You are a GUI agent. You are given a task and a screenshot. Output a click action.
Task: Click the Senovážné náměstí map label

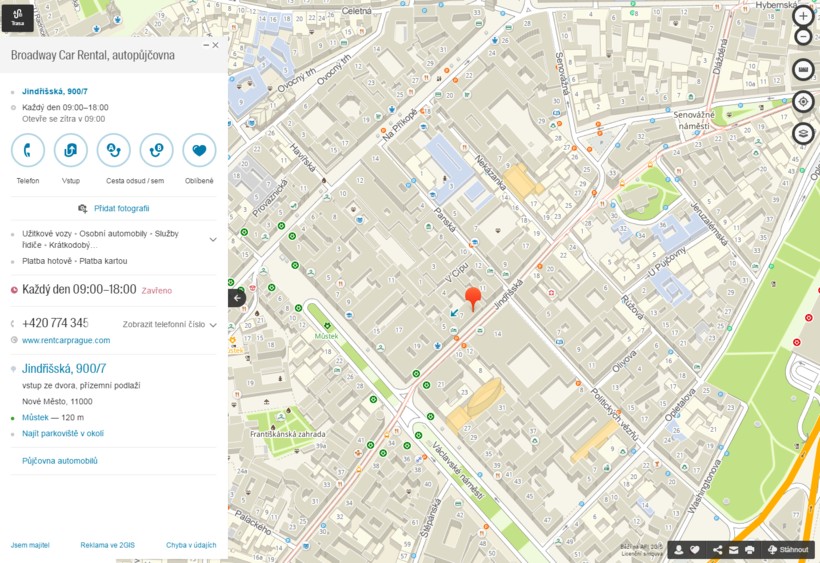tap(694, 120)
